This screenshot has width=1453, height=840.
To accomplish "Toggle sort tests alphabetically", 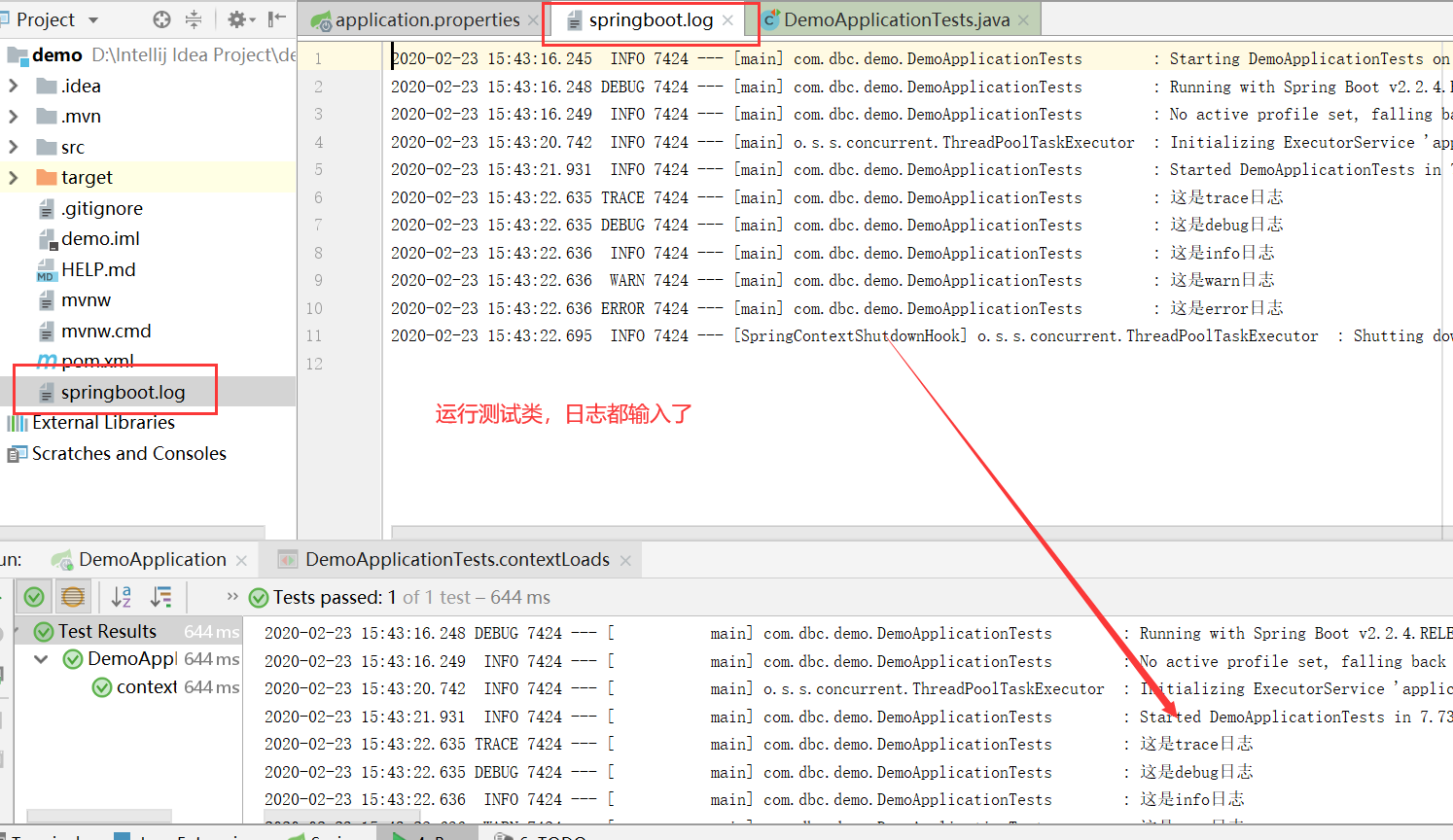I will tap(122, 597).
